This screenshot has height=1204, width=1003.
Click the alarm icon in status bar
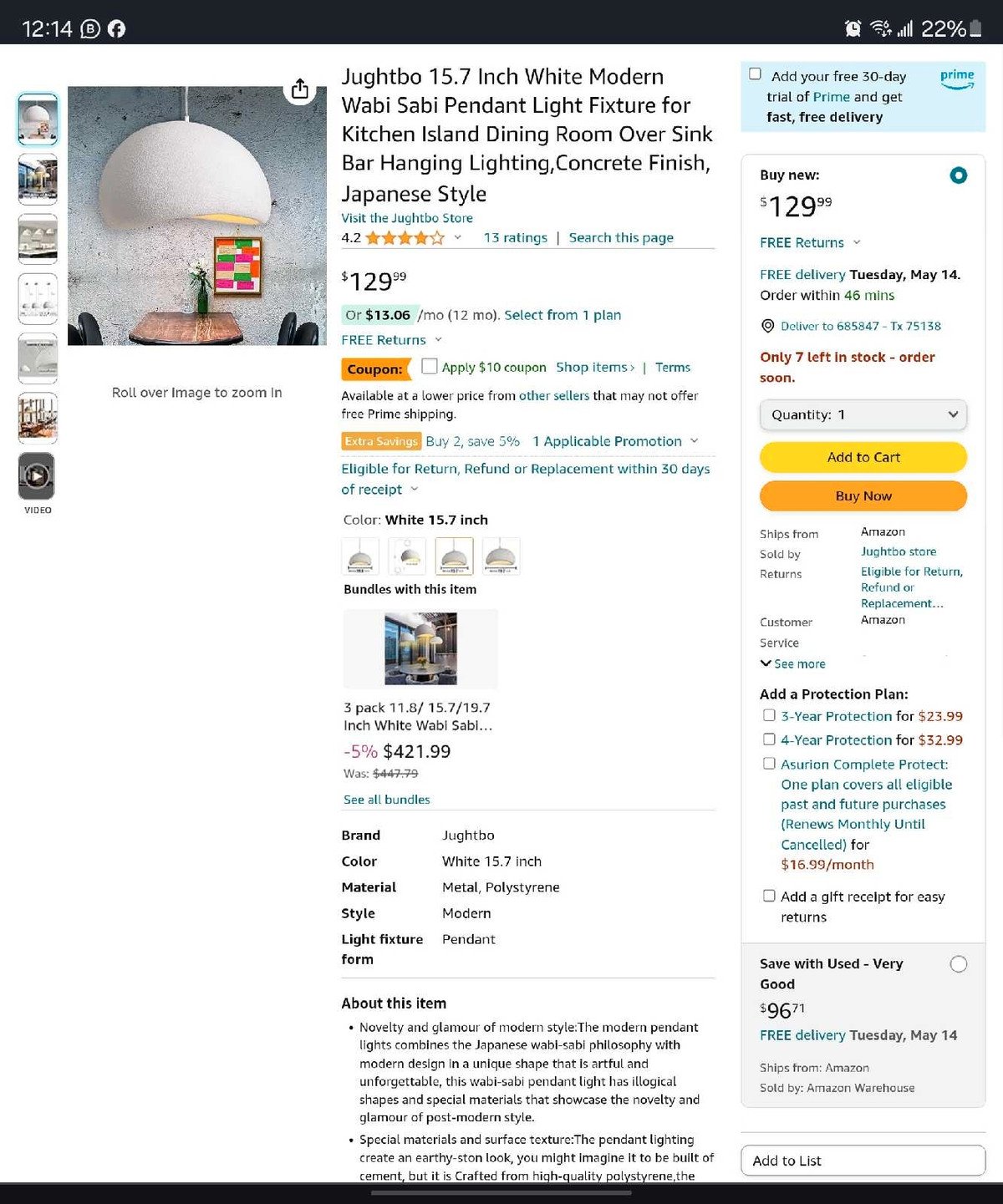click(x=853, y=28)
